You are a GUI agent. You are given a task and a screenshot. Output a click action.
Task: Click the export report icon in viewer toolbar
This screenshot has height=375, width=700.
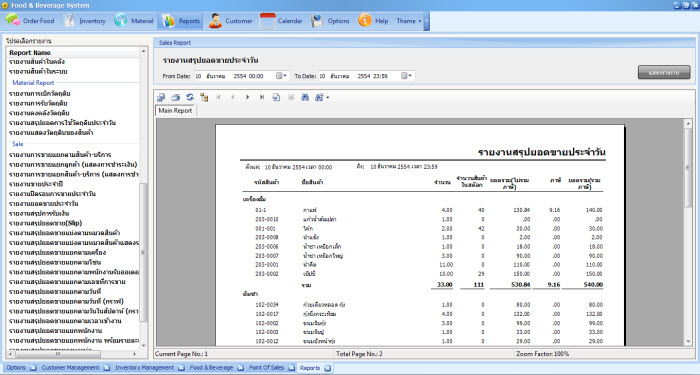161,97
